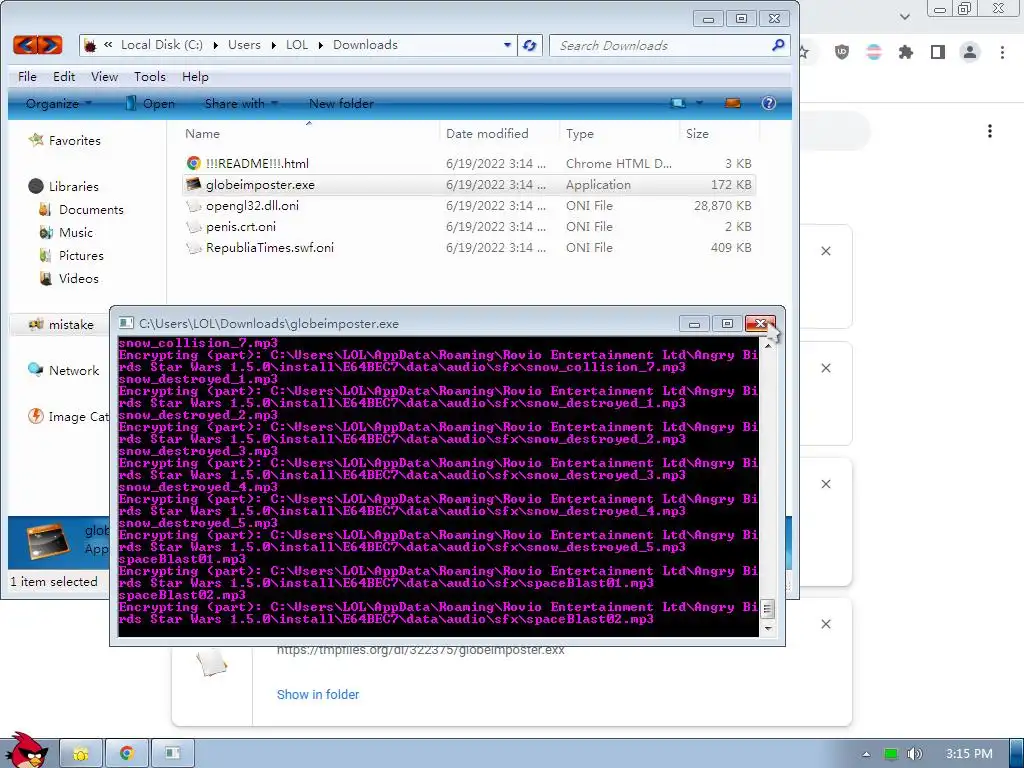Open Explorer help with the question mark icon

pyautogui.click(x=769, y=103)
